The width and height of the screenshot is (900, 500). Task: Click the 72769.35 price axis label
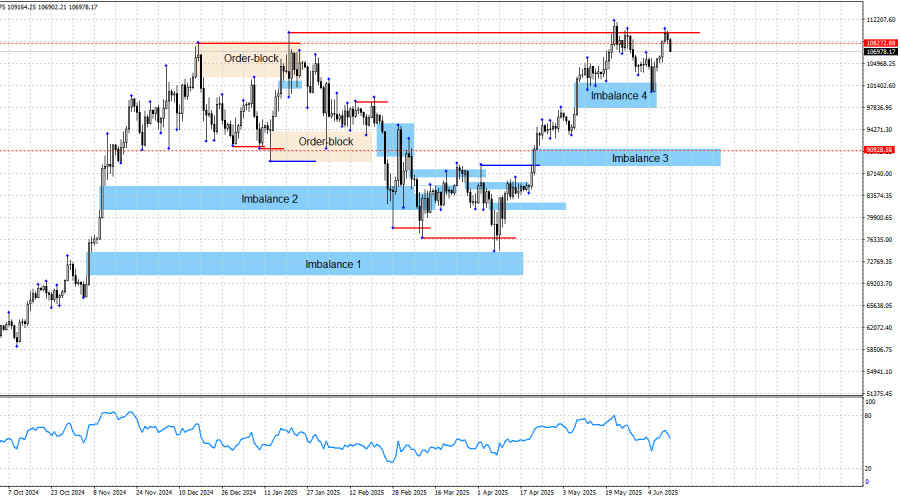[x=879, y=261]
